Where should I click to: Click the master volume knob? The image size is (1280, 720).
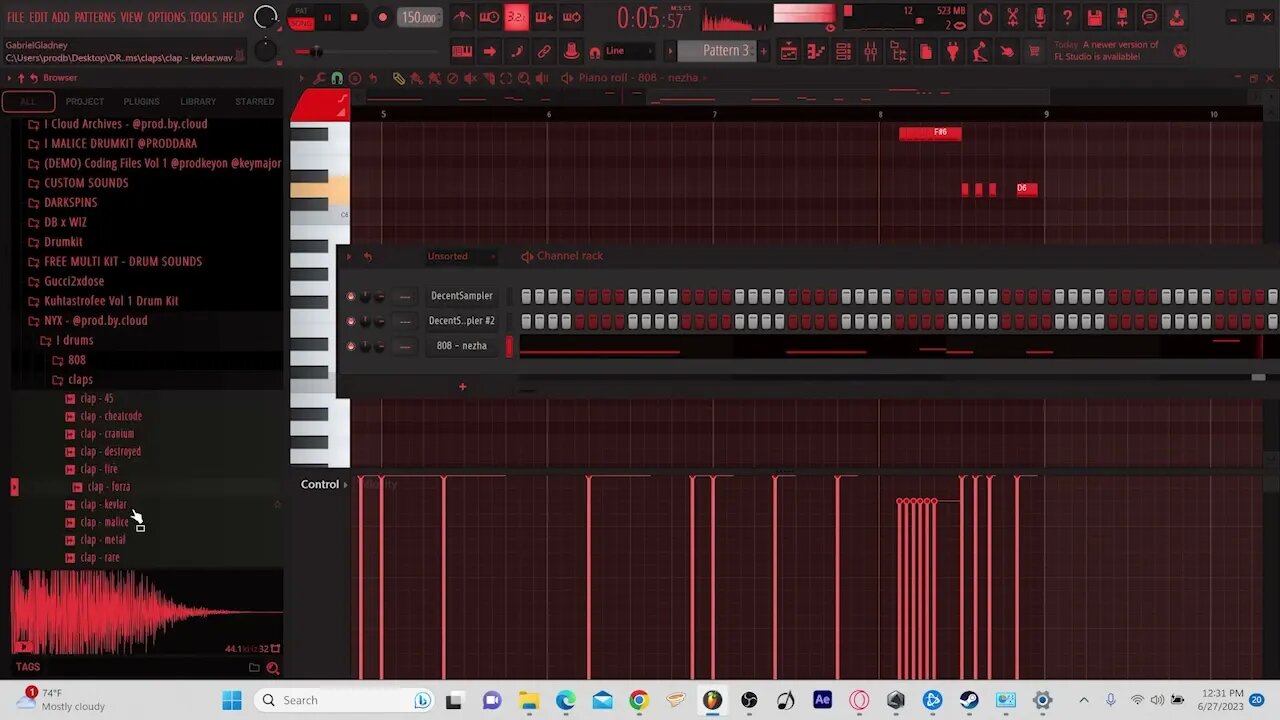tap(266, 17)
